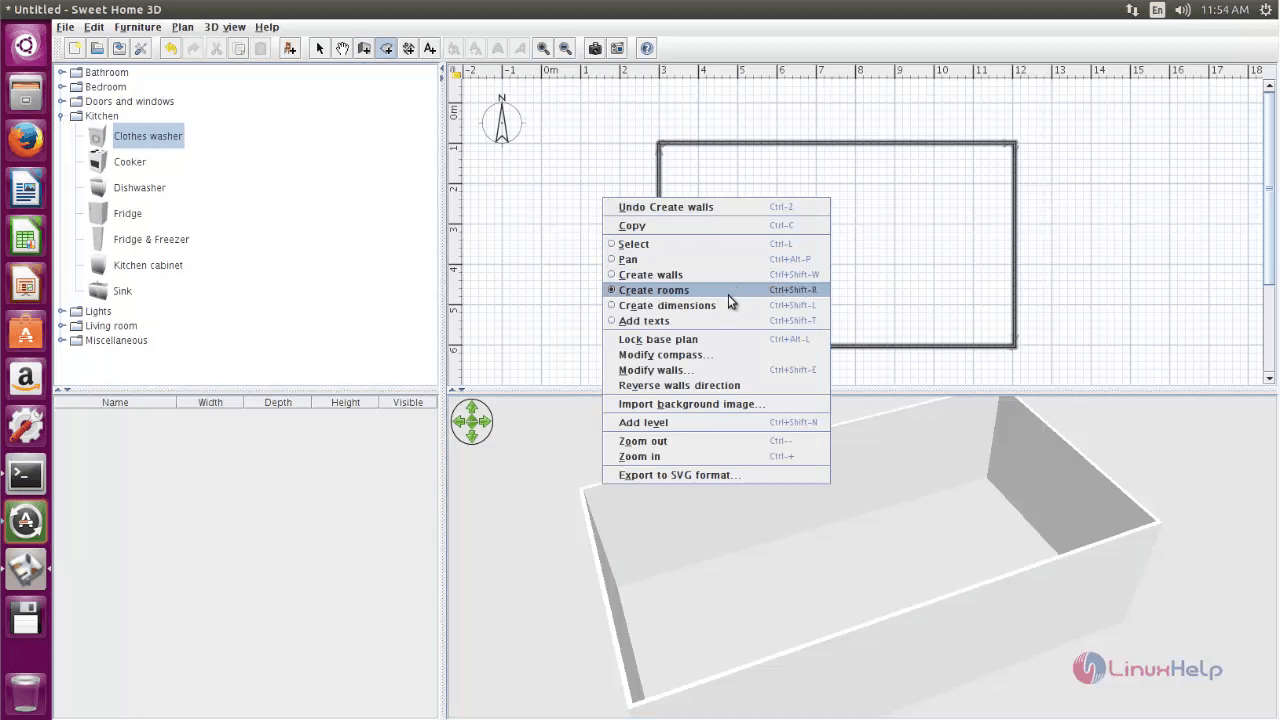
Task: Open Firefox from the Ubuntu launcher
Action: [x=26, y=141]
